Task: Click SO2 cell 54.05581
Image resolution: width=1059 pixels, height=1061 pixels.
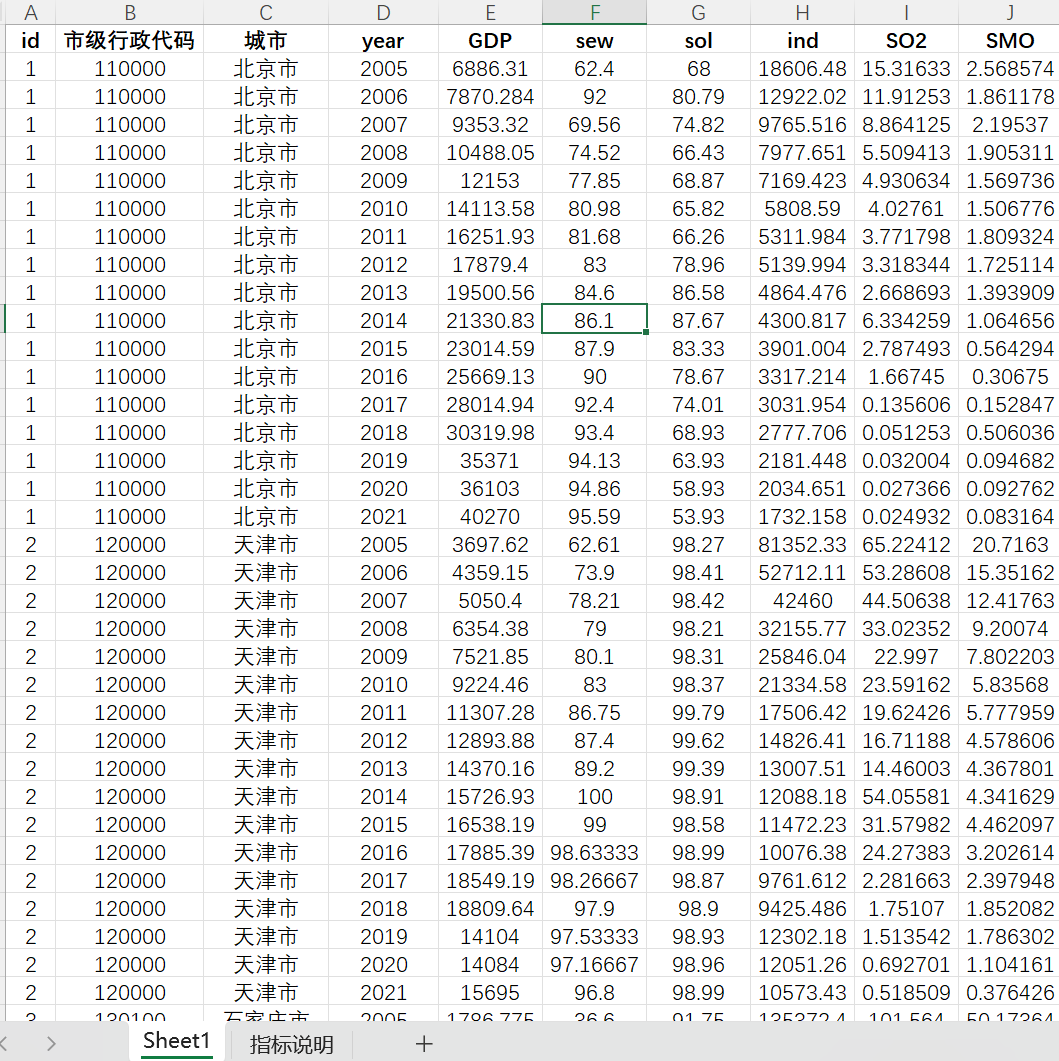Action: pyautogui.click(x=907, y=796)
